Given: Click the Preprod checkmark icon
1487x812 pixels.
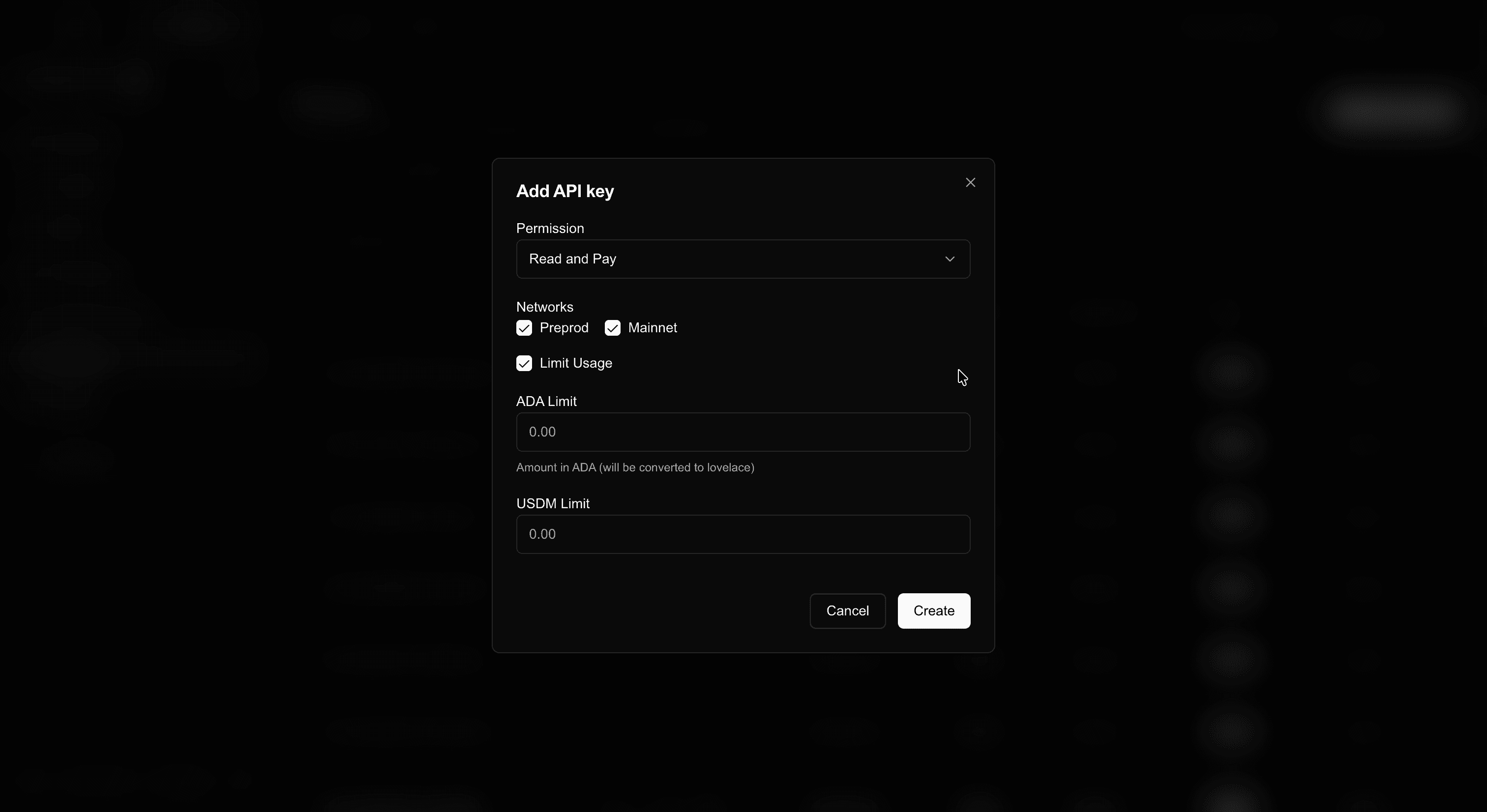Looking at the screenshot, I should (524, 328).
